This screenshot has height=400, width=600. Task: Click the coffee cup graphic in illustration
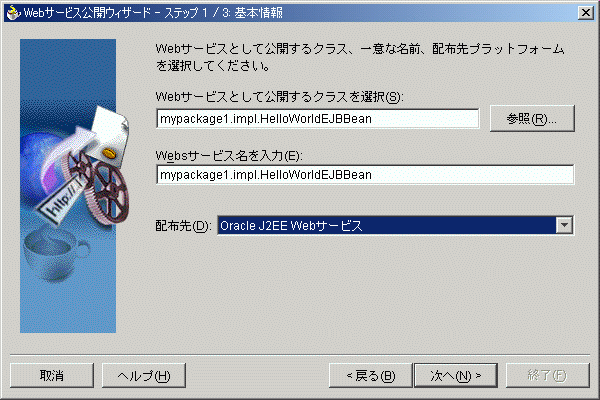pyautogui.click(x=54, y=255)
